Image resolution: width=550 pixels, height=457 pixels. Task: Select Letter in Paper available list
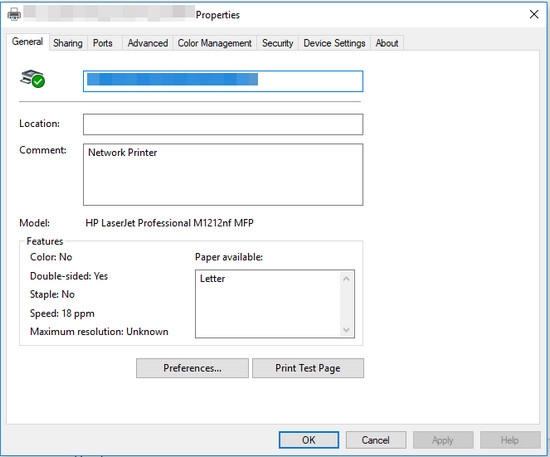click(213, 279)
